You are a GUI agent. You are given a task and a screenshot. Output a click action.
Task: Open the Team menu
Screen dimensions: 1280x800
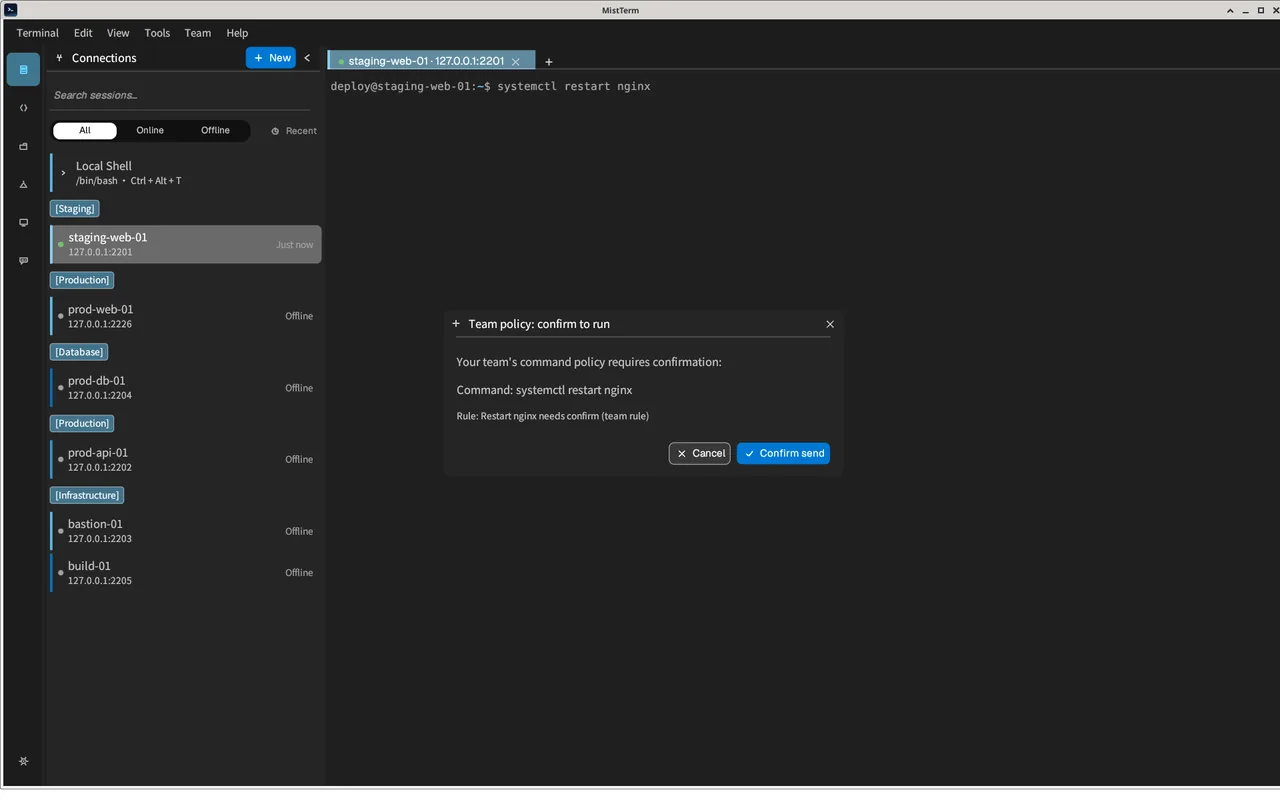(198, 33)
